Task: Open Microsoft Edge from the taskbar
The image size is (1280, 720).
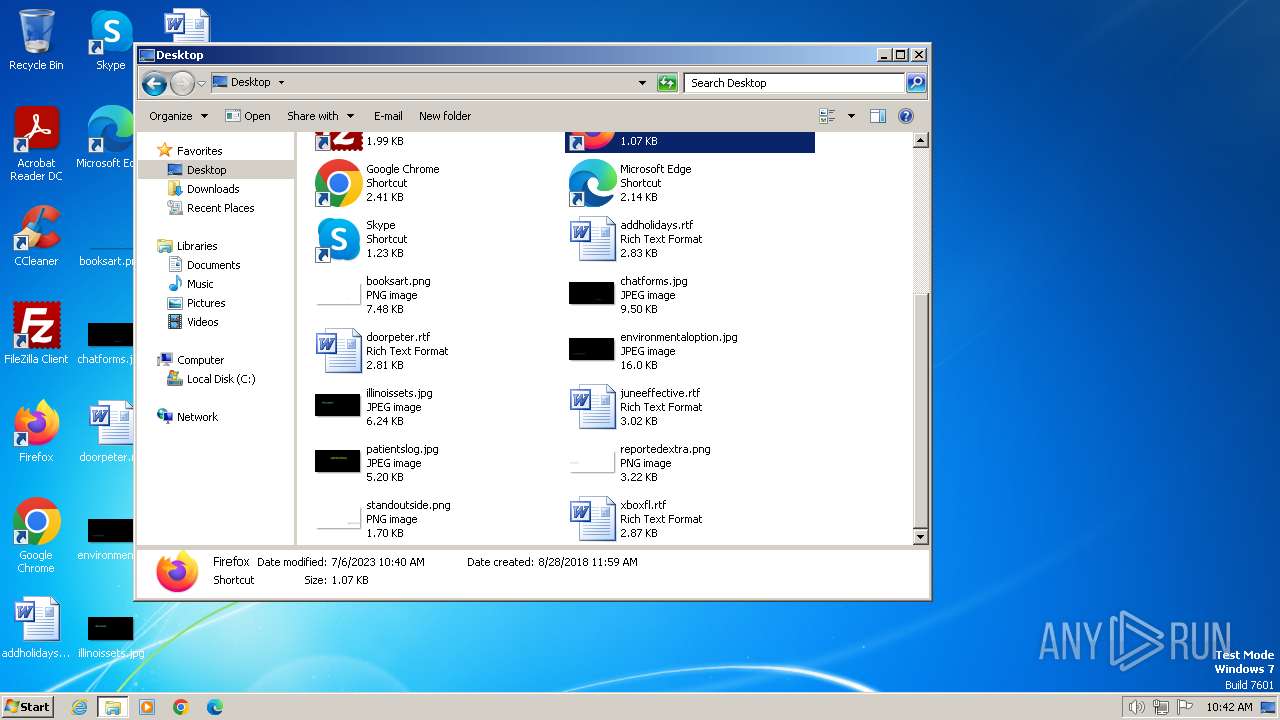Action: pos(214,707)
